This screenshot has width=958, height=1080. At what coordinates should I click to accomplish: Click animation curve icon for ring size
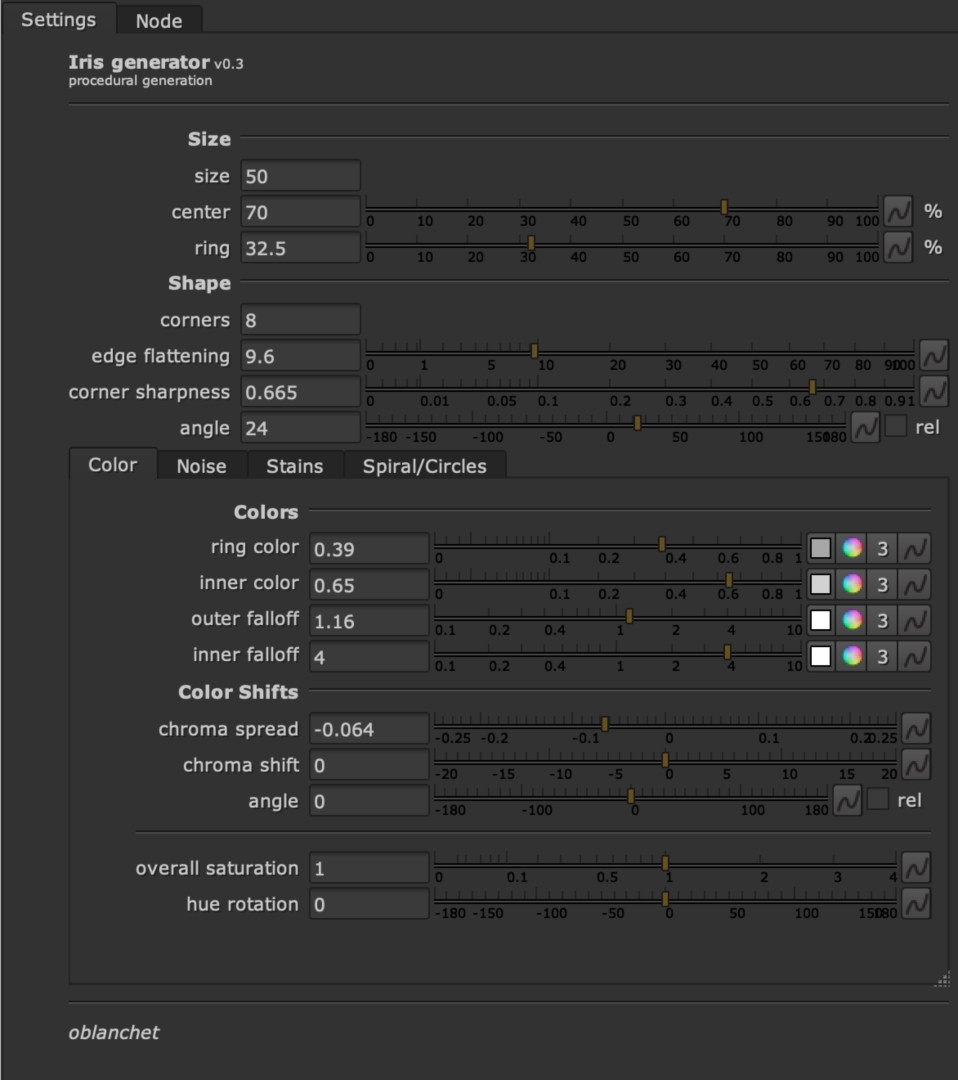pos(898,248)
